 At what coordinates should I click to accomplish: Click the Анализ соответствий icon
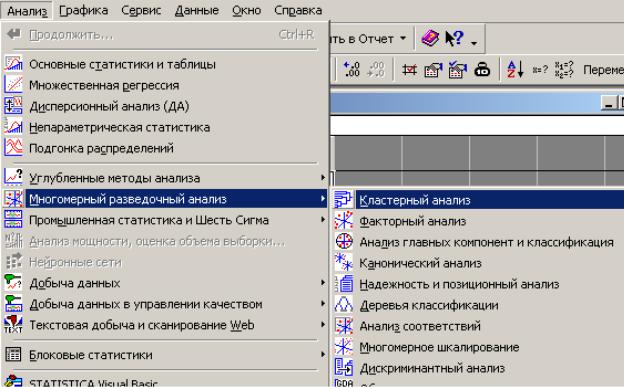(343, 326)
